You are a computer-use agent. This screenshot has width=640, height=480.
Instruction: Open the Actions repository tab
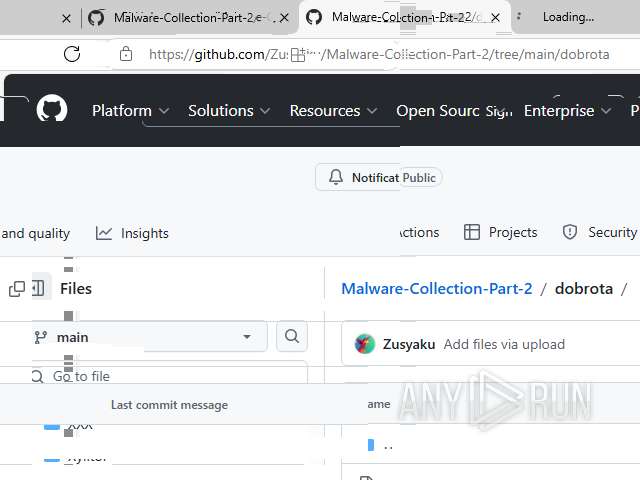tap(419, 232)
